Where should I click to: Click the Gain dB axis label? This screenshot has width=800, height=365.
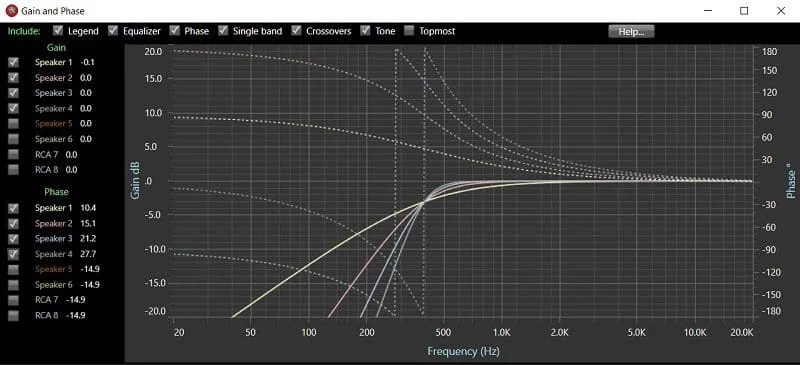coord(136,181)
